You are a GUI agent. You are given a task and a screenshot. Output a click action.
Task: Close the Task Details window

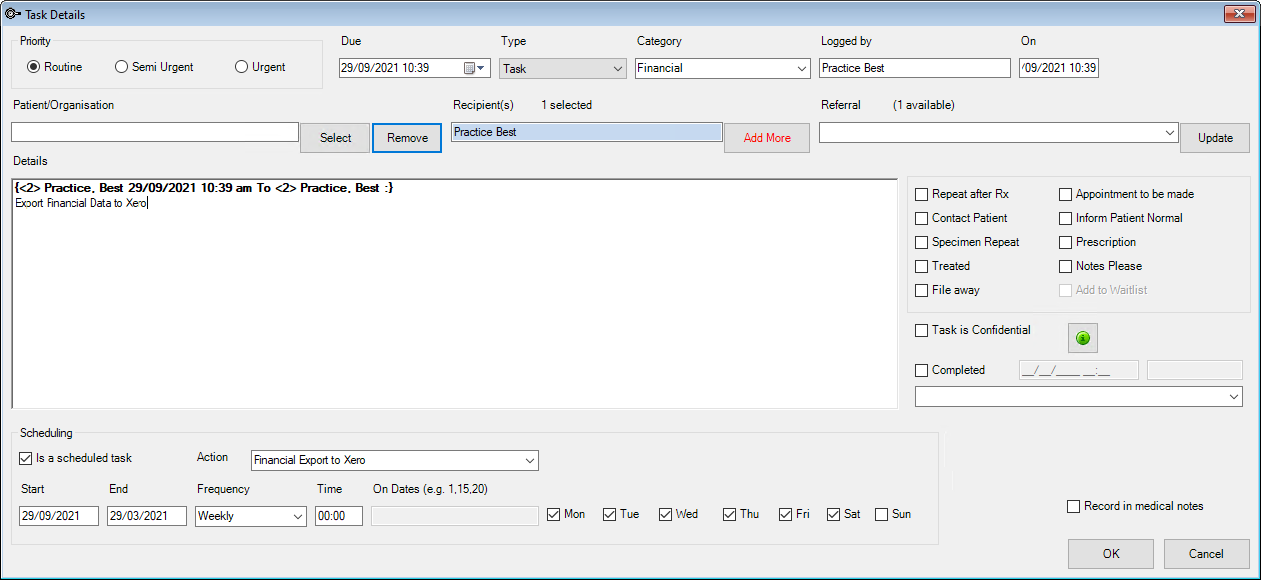[x=1240, y=13]
